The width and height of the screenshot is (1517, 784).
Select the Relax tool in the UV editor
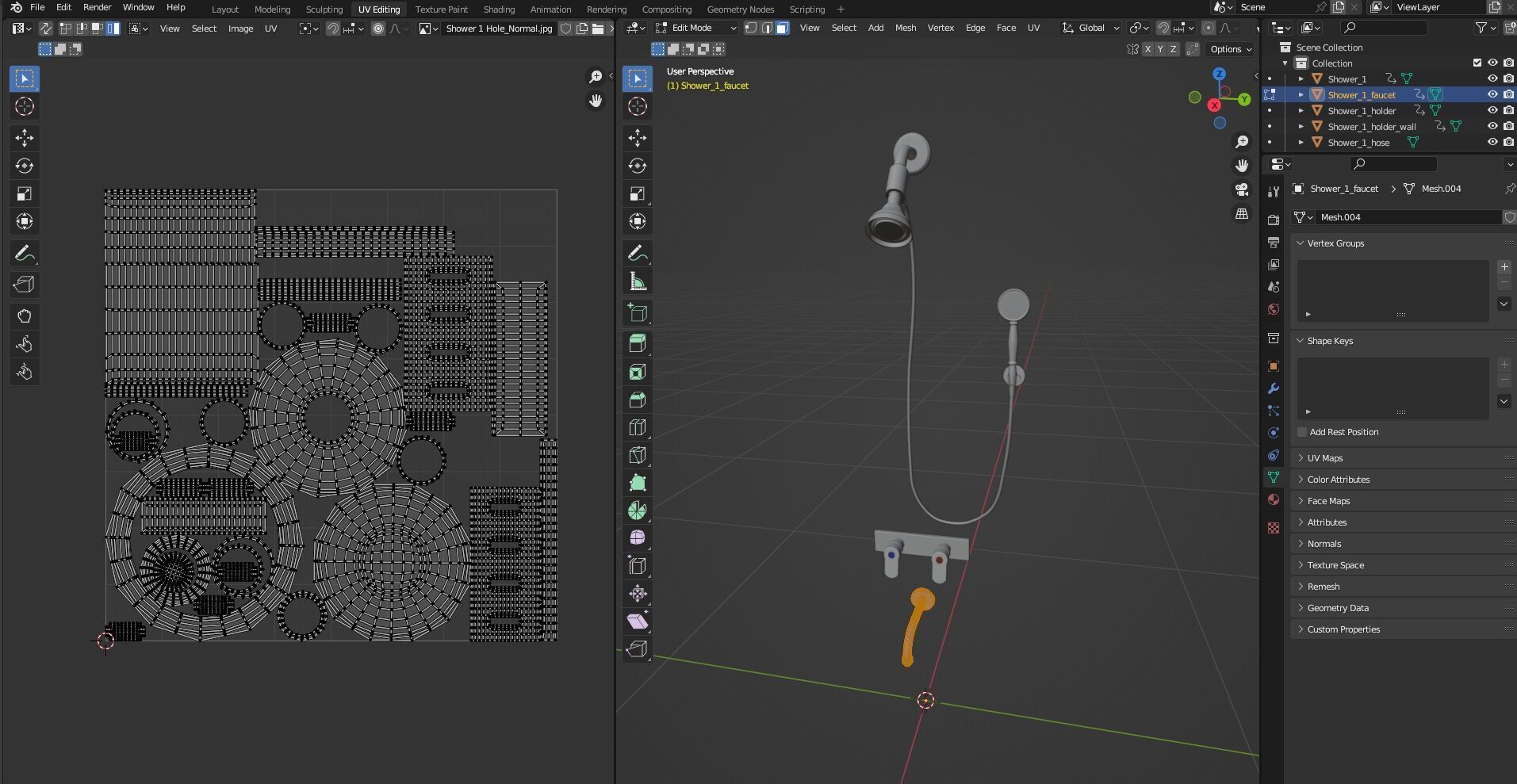pyautogui.click(x=25, y=344)
